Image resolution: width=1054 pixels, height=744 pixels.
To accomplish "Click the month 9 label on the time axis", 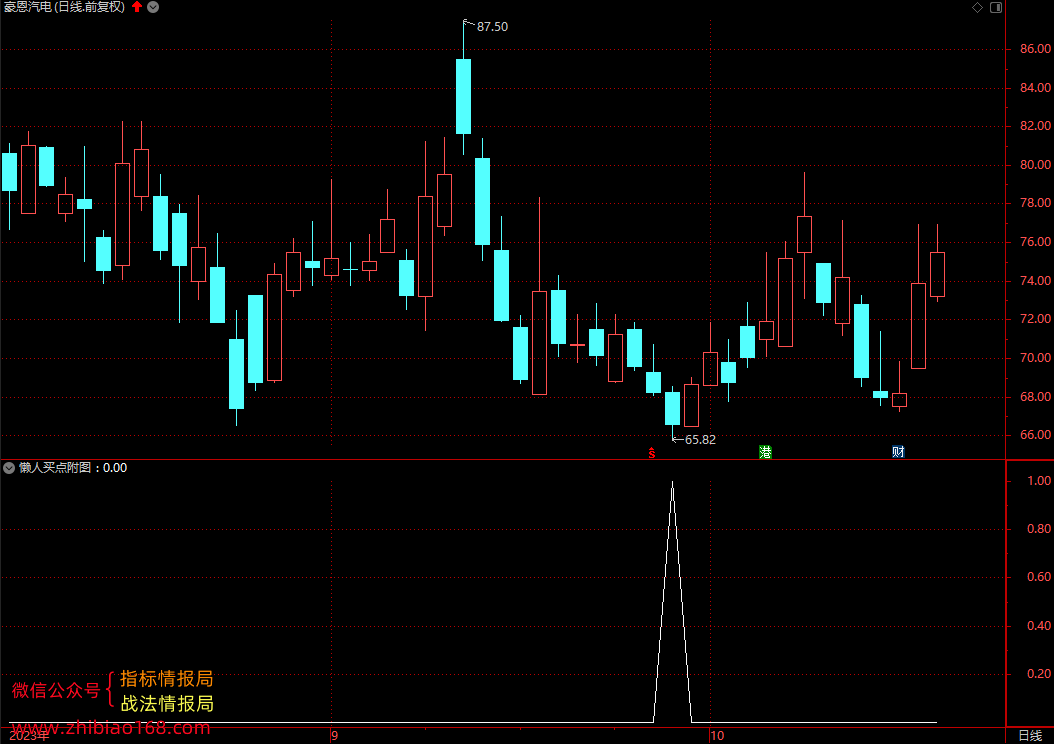I will pos(335,735).
